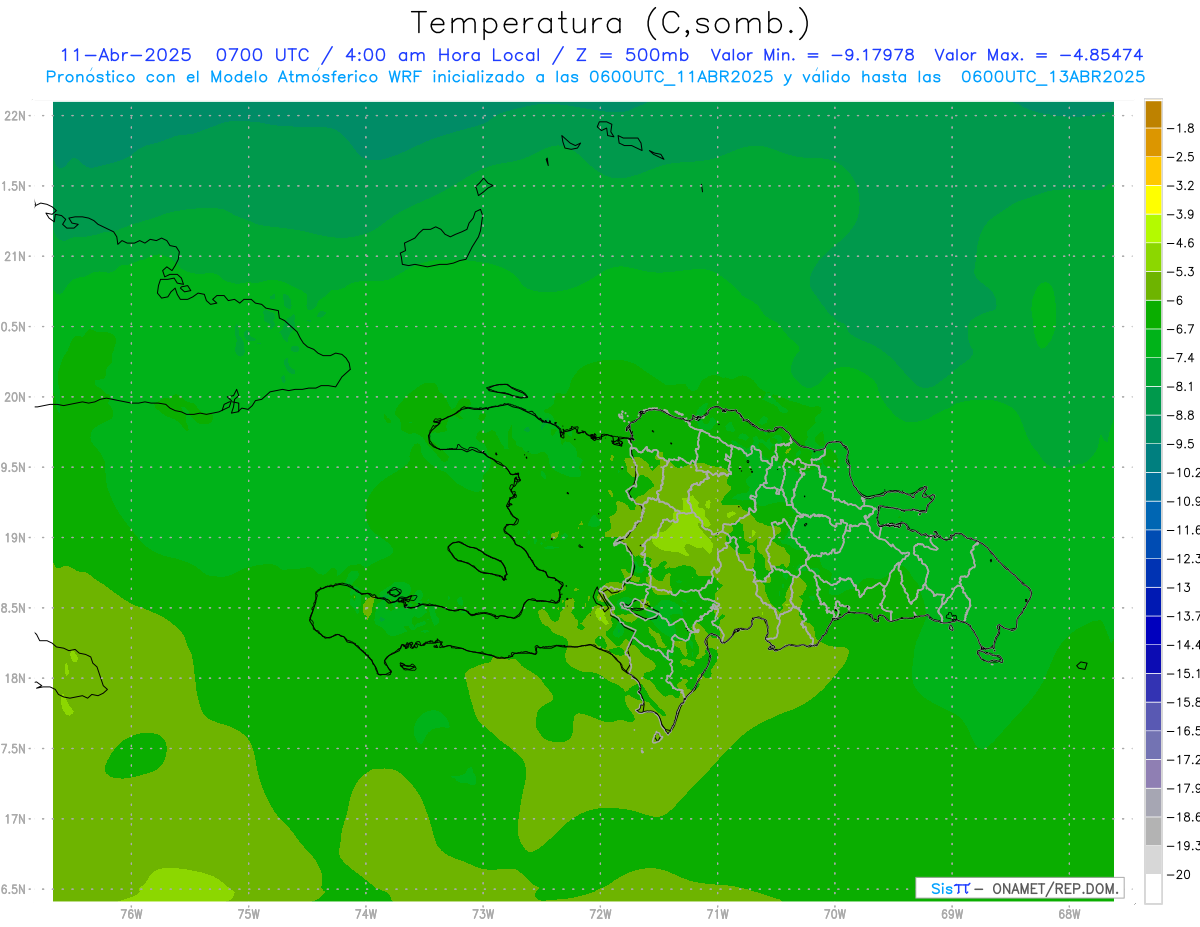Viewport: 1200px width, 927px height.
Task: Click '0600UTC_13ABR2025' valid-until timestamp
Action: click(1053, 77)
